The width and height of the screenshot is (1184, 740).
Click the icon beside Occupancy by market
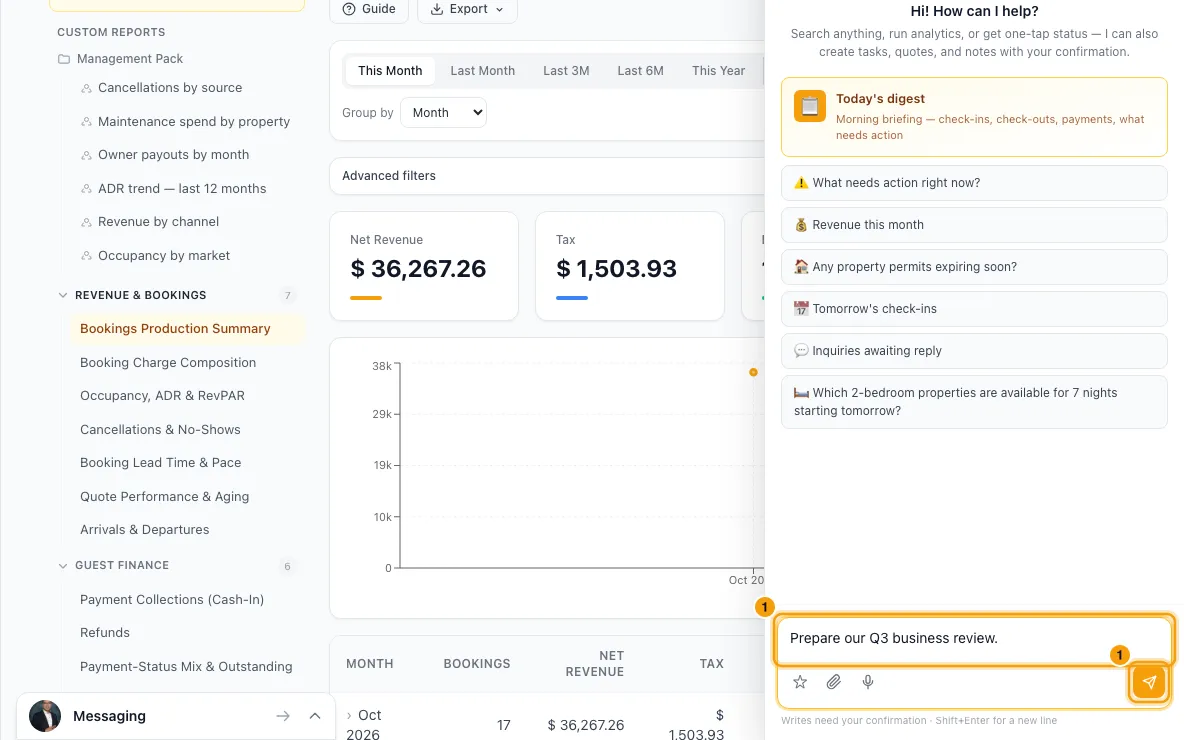pyautogui.click(x=86, y=256)
